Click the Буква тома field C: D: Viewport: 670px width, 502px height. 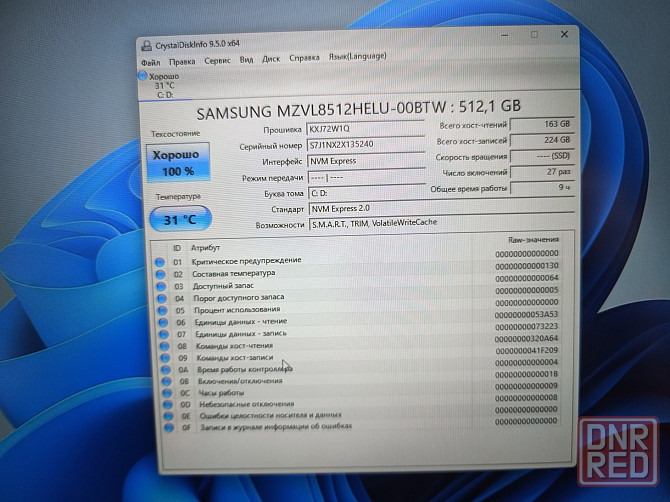click(367, 193)
